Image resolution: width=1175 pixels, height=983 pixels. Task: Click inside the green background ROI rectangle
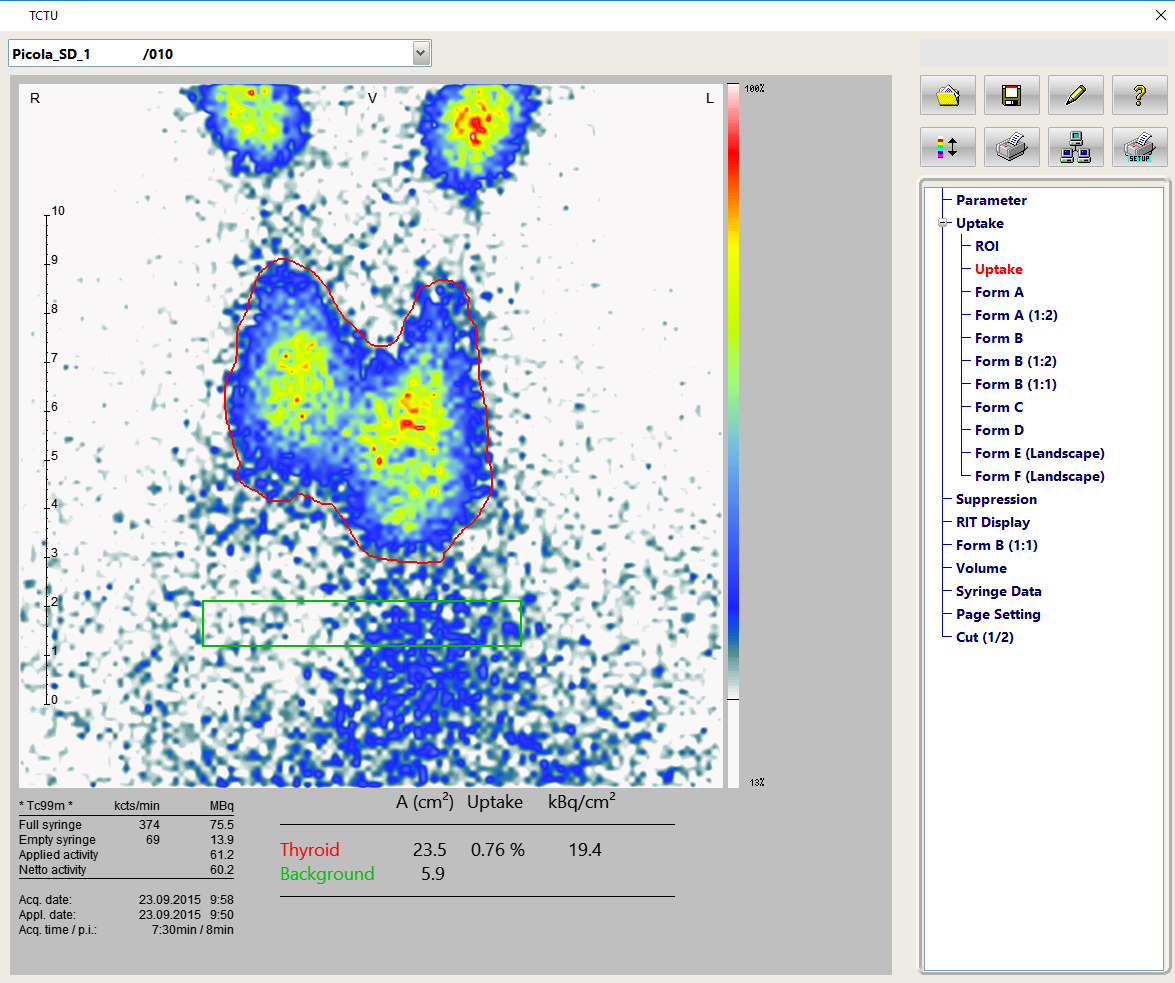[361, 623]
